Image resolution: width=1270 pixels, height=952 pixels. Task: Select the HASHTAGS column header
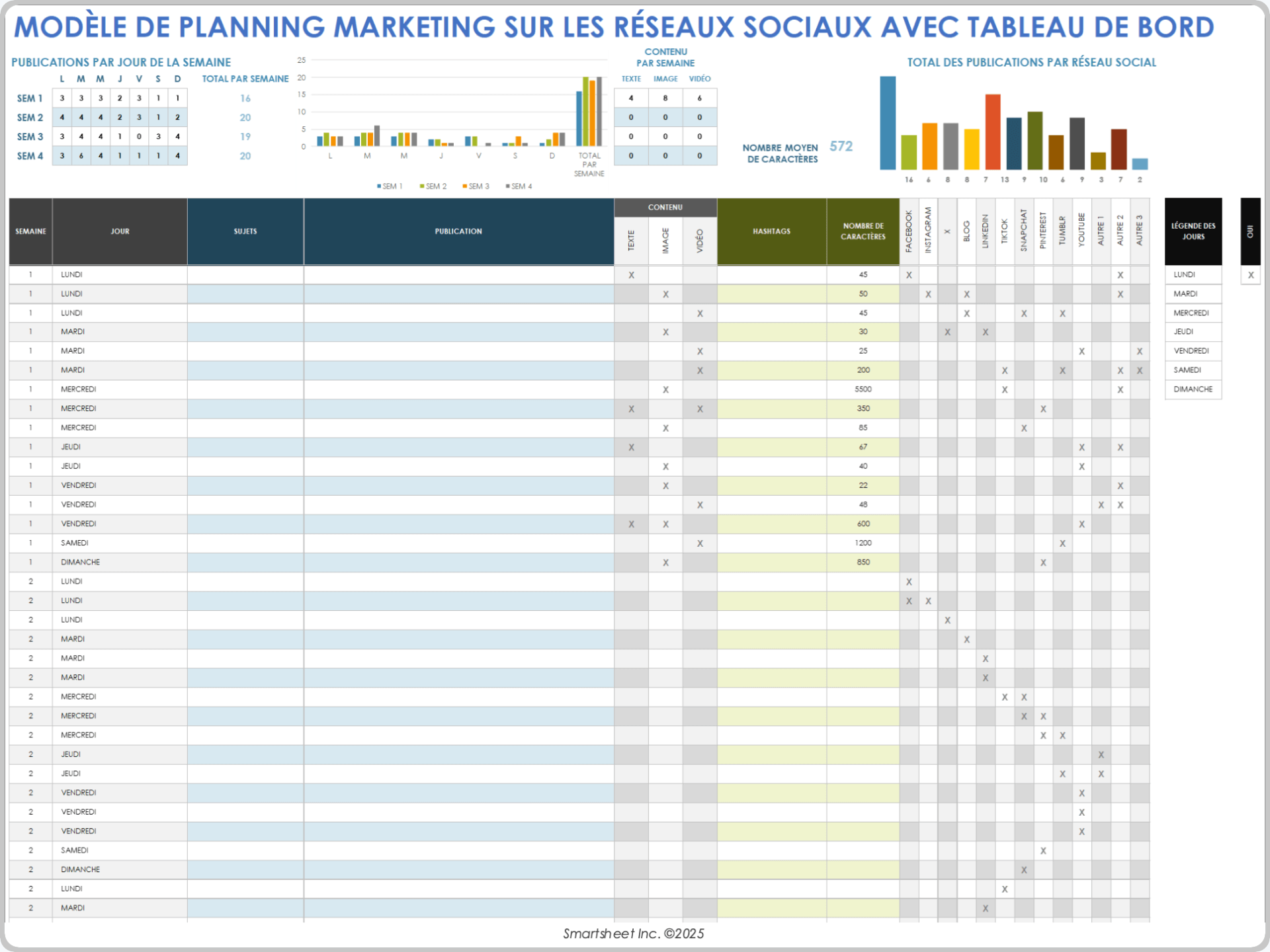pos(772,231)
